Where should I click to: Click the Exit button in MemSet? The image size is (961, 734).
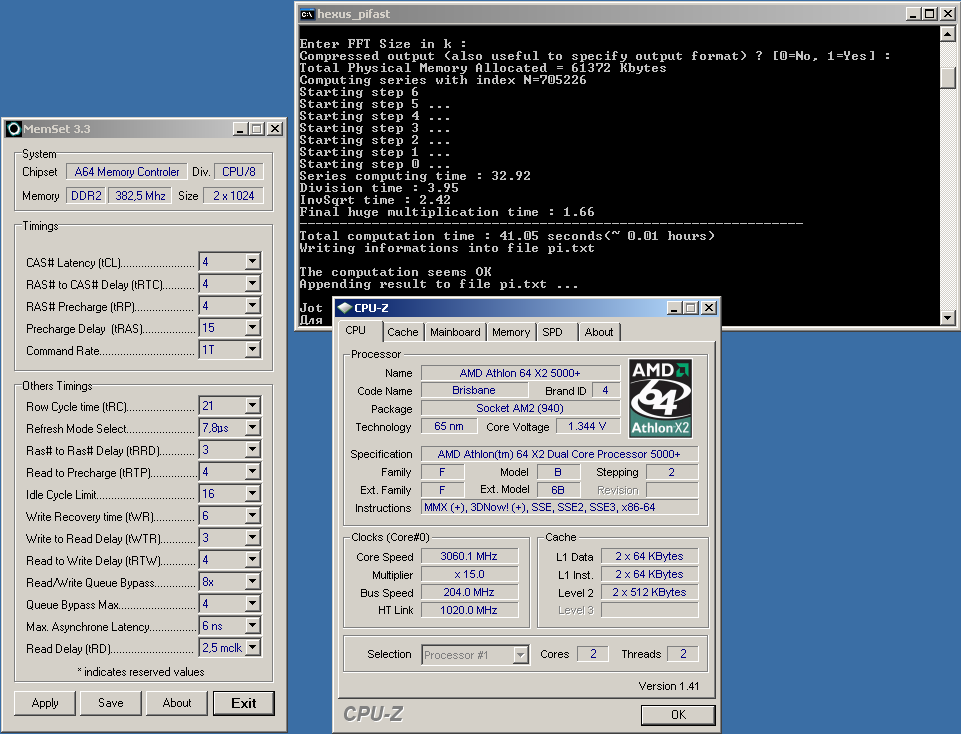point(244,703)
